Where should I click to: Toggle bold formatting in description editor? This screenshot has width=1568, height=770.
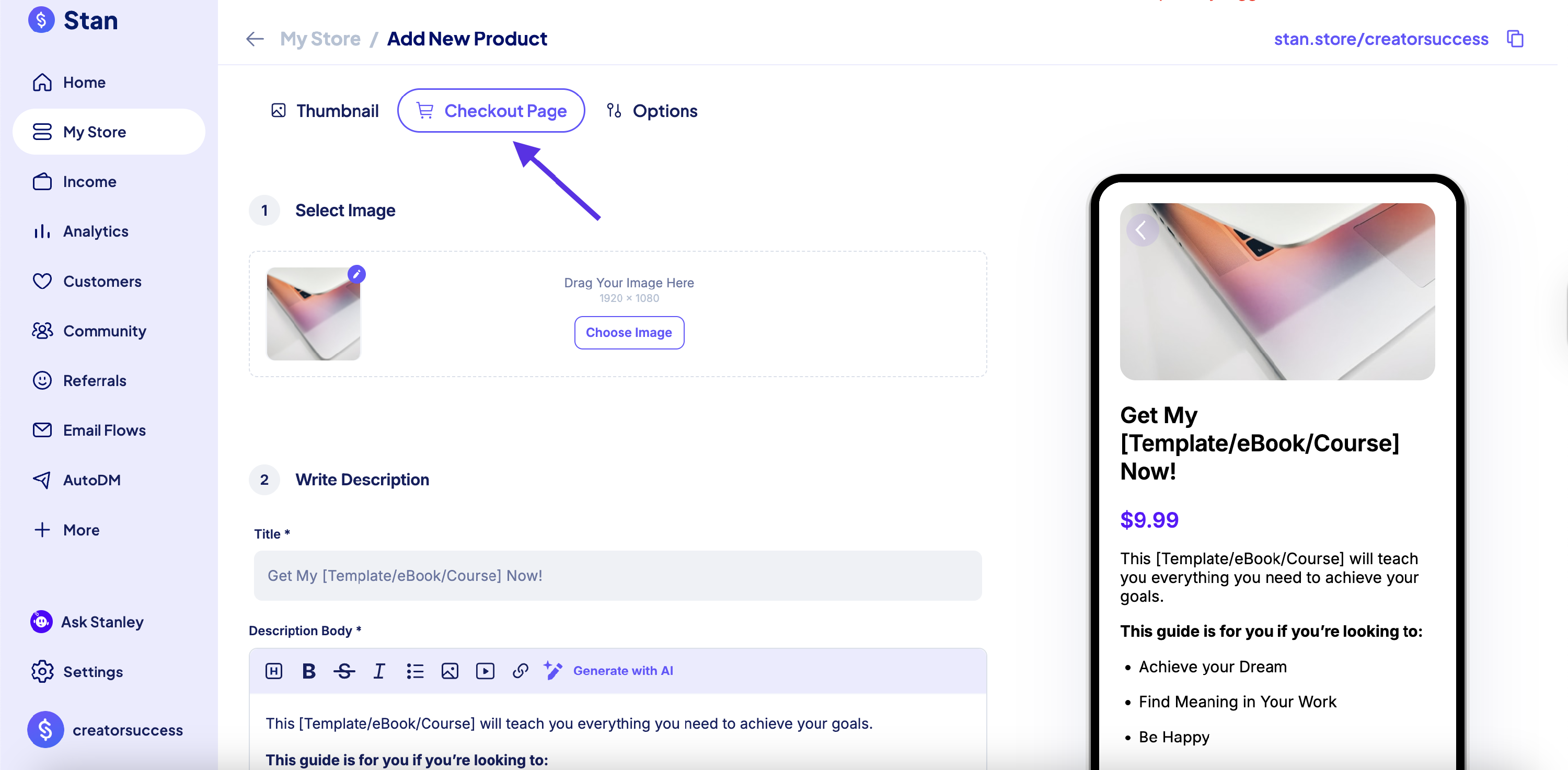point(308,671)
